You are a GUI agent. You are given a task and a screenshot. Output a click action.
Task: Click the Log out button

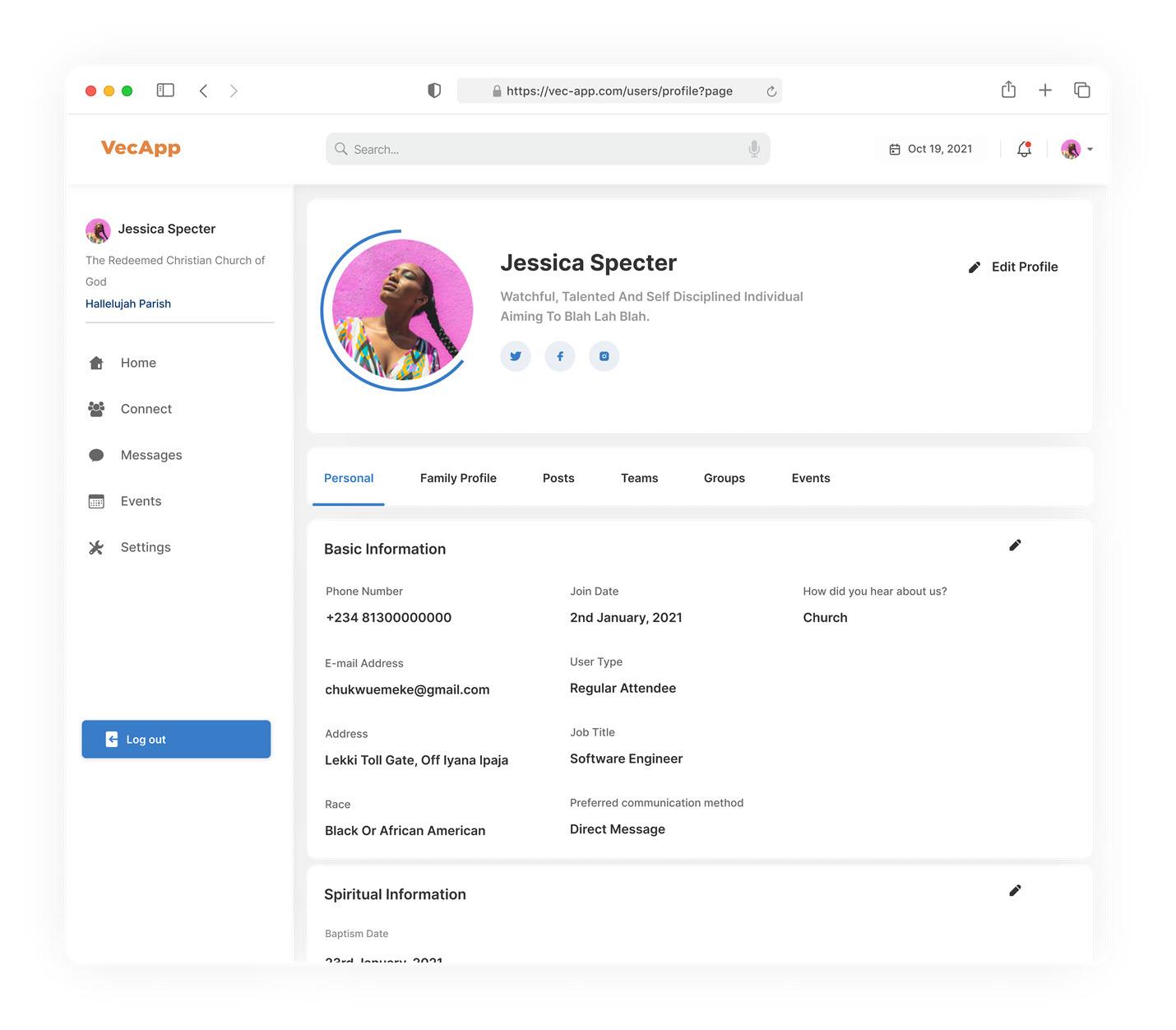click(176, 740)
